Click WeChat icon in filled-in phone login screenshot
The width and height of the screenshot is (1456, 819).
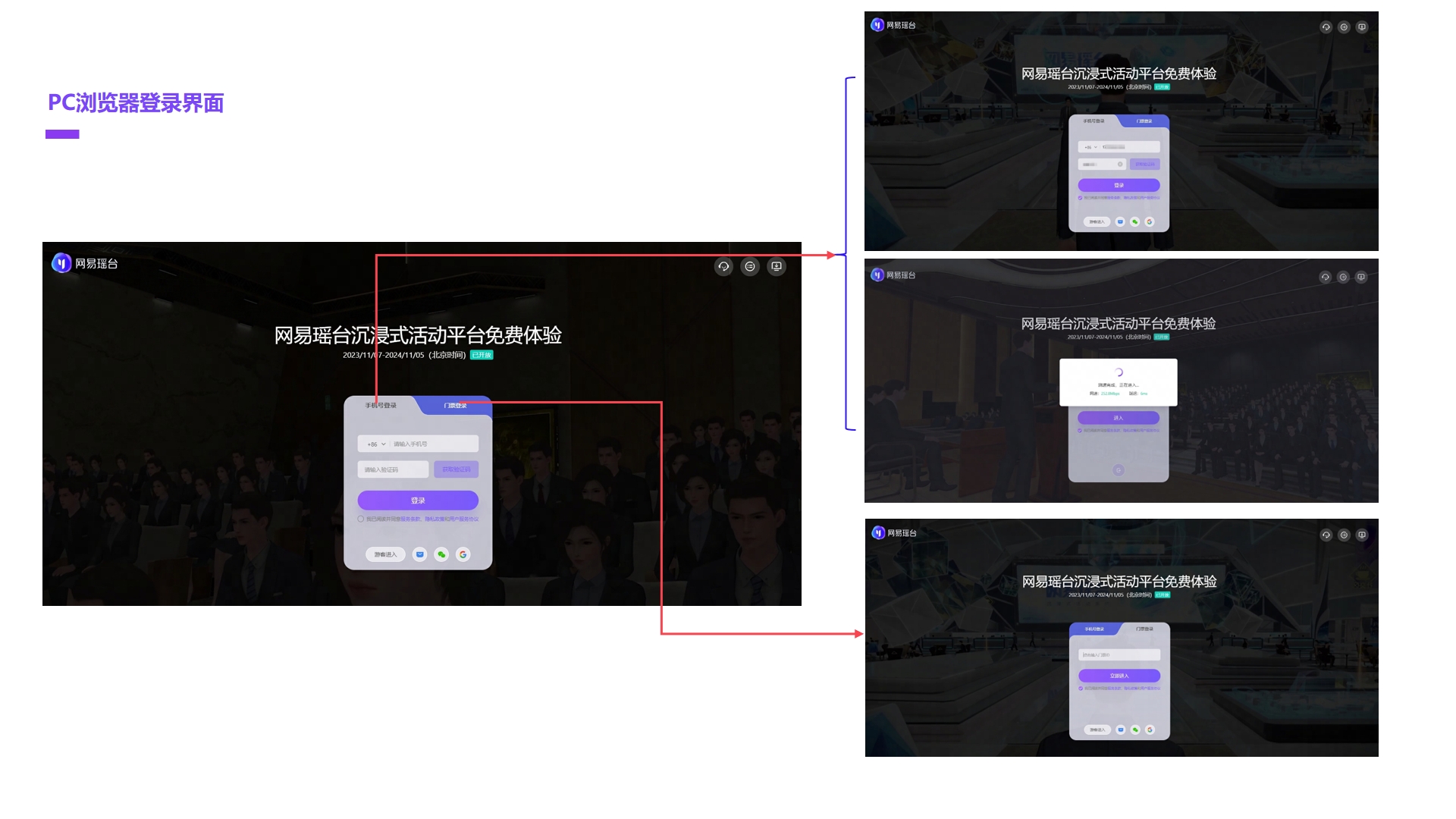(1134, 221)
